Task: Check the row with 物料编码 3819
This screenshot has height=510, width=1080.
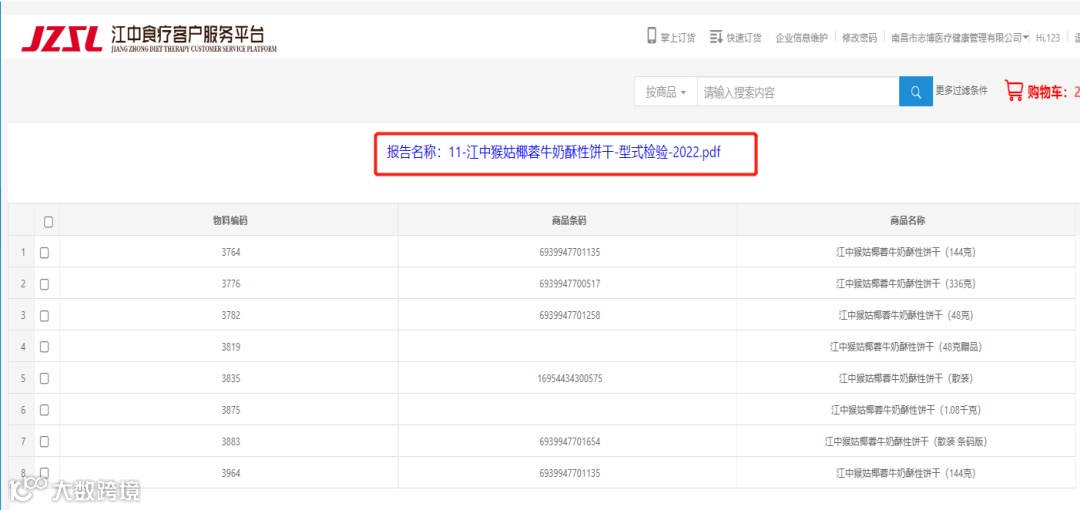Action: coord(44,347)
